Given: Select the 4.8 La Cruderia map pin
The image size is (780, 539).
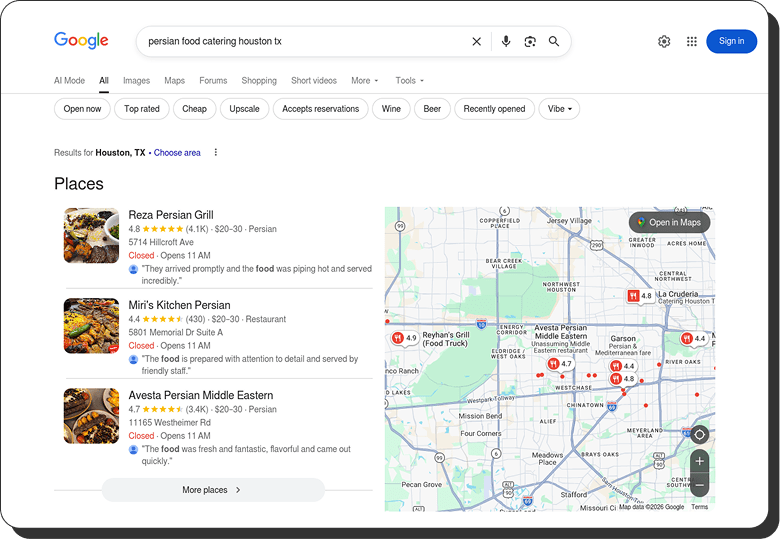Looking at the screenshot, I should click(x=640, y=296).
